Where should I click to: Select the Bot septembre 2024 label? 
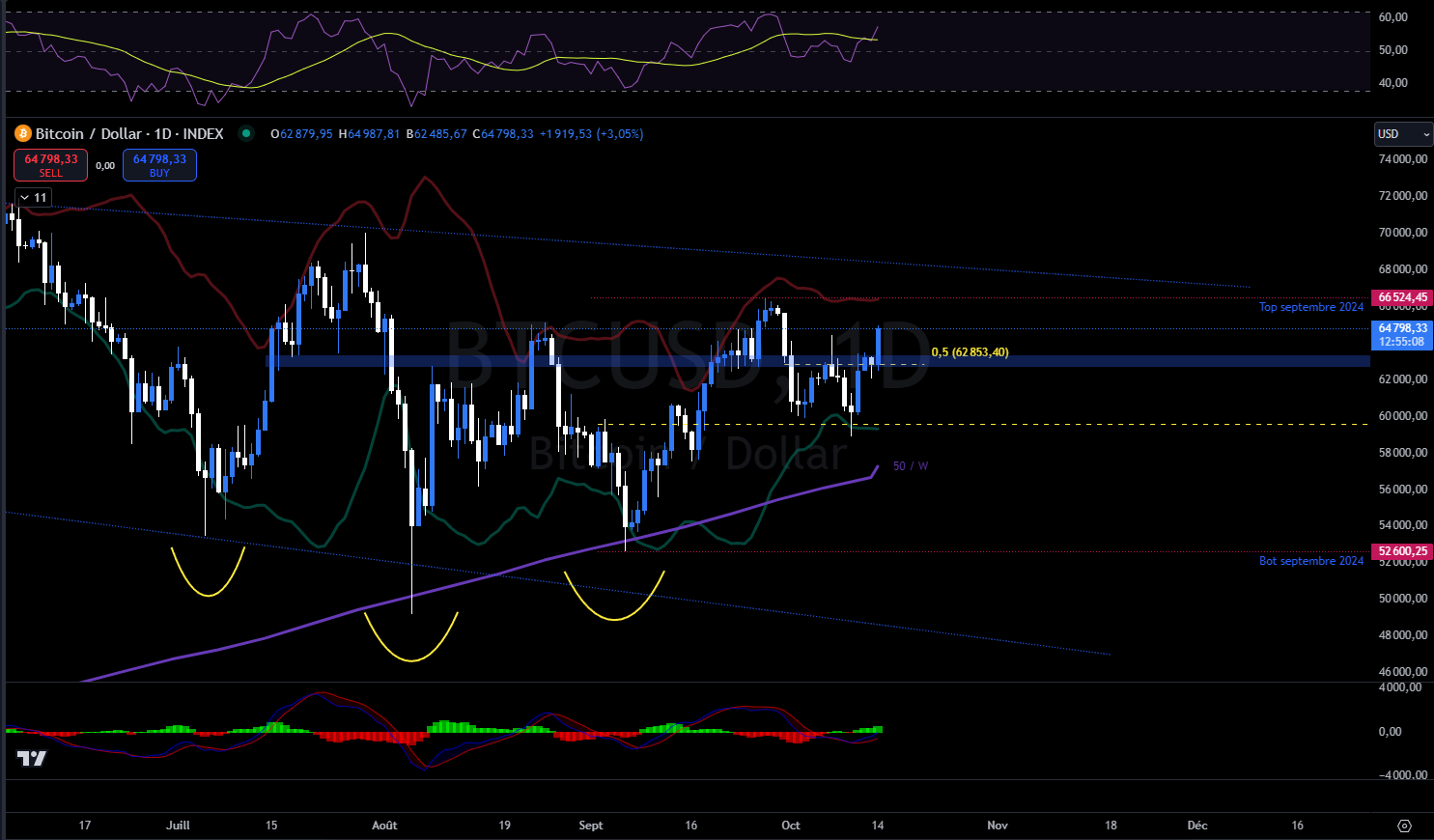click(x=1310, y=560)
